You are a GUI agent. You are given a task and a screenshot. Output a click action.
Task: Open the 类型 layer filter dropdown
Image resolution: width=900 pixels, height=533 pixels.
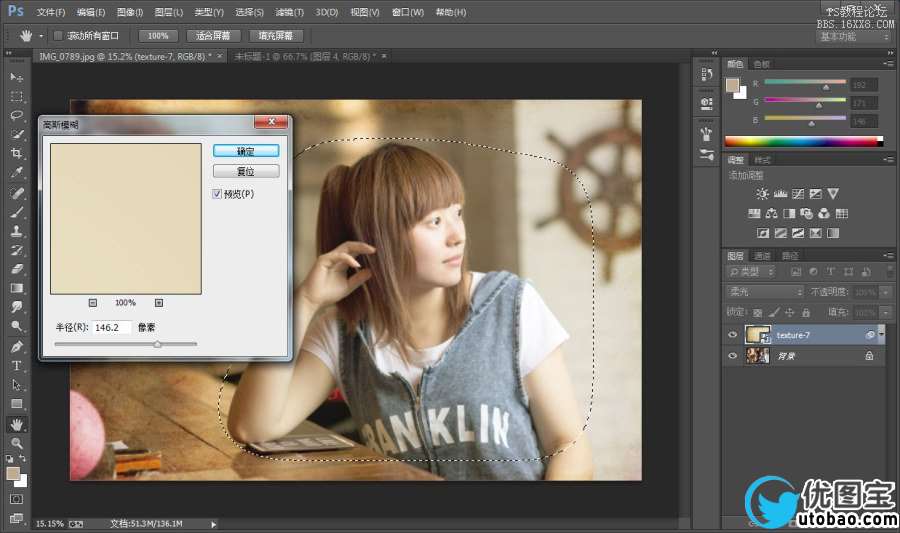(x=751, y=272)
